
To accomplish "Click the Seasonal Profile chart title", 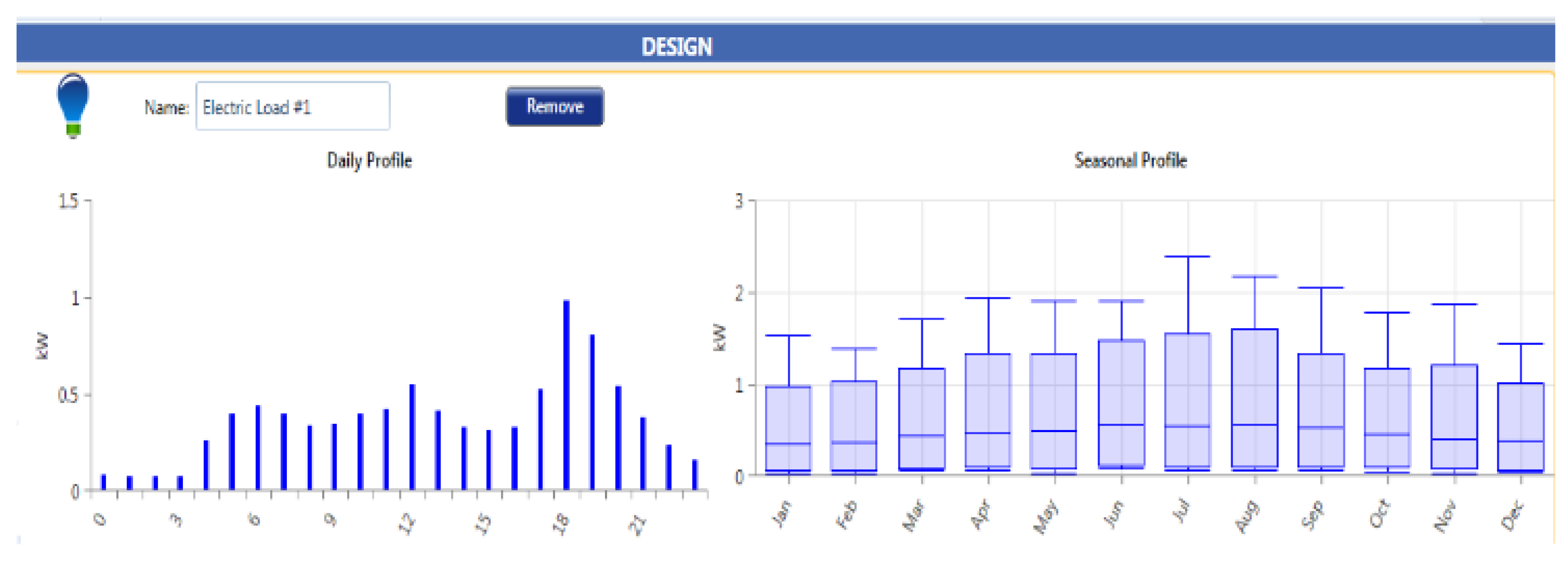I will point(1130,161).
